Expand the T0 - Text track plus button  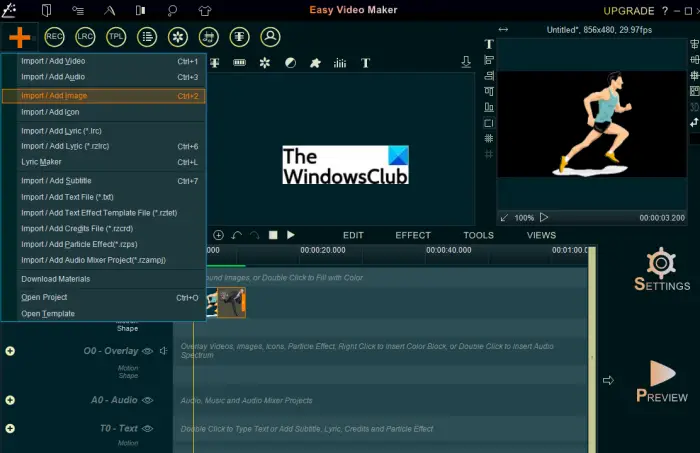pyautogui.click(x=10, y=428)
